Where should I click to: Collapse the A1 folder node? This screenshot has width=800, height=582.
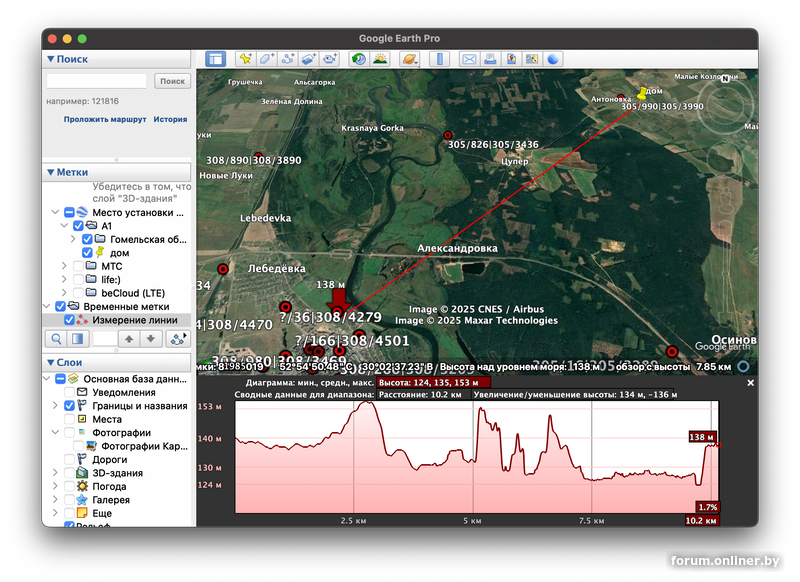(64, 225)
